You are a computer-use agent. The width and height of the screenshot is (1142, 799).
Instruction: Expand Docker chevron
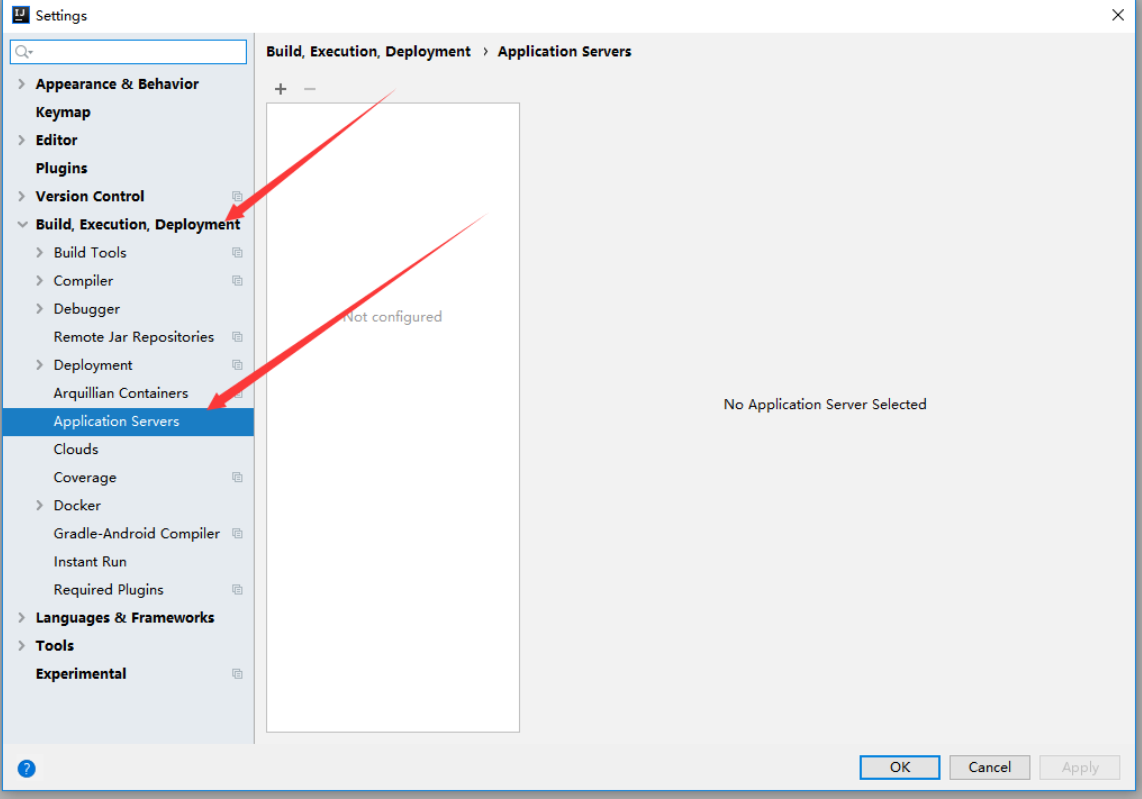[39, 505]
